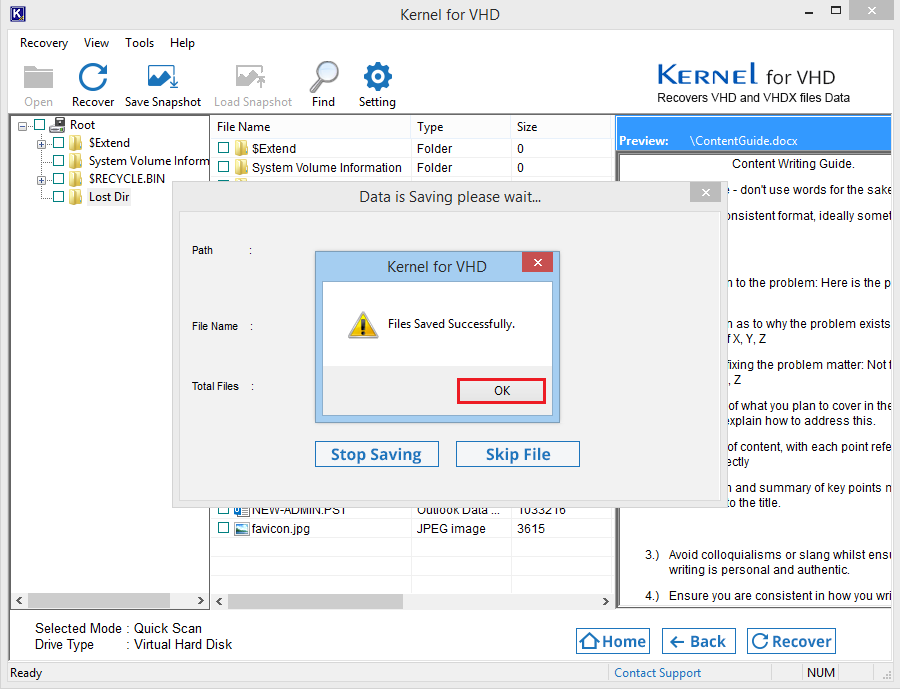Click the $Extend folder icon in tree
This screenshot has height=689, width=900.
pos(76,142)
